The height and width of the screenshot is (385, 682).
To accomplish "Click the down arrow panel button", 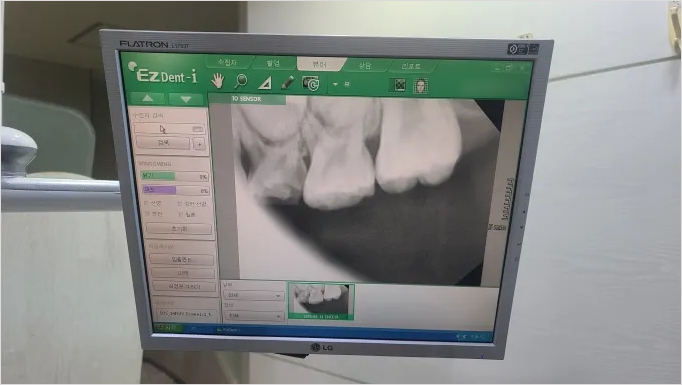I will click(186, 100).
